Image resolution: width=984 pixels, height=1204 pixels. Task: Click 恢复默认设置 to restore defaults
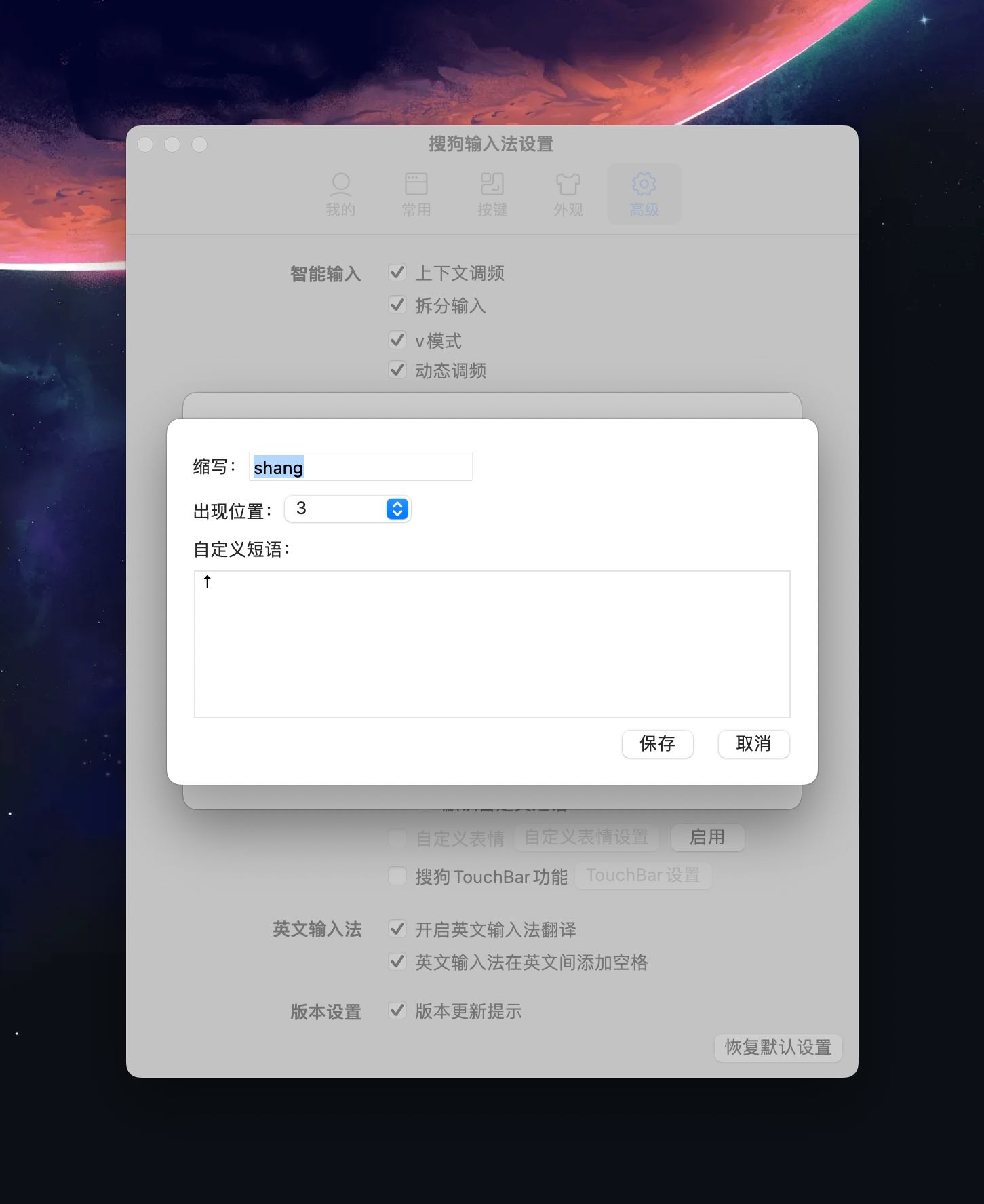pos(779,1047)
